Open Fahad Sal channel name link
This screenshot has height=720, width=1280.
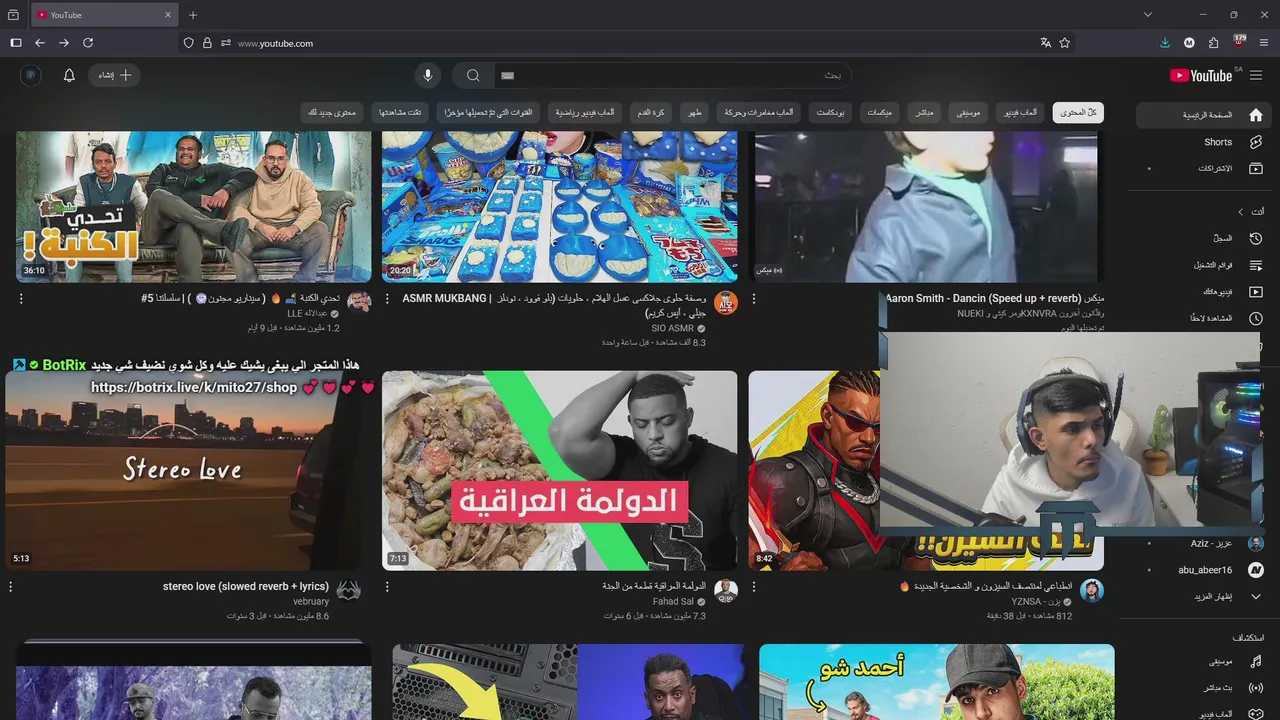(673, 602)
